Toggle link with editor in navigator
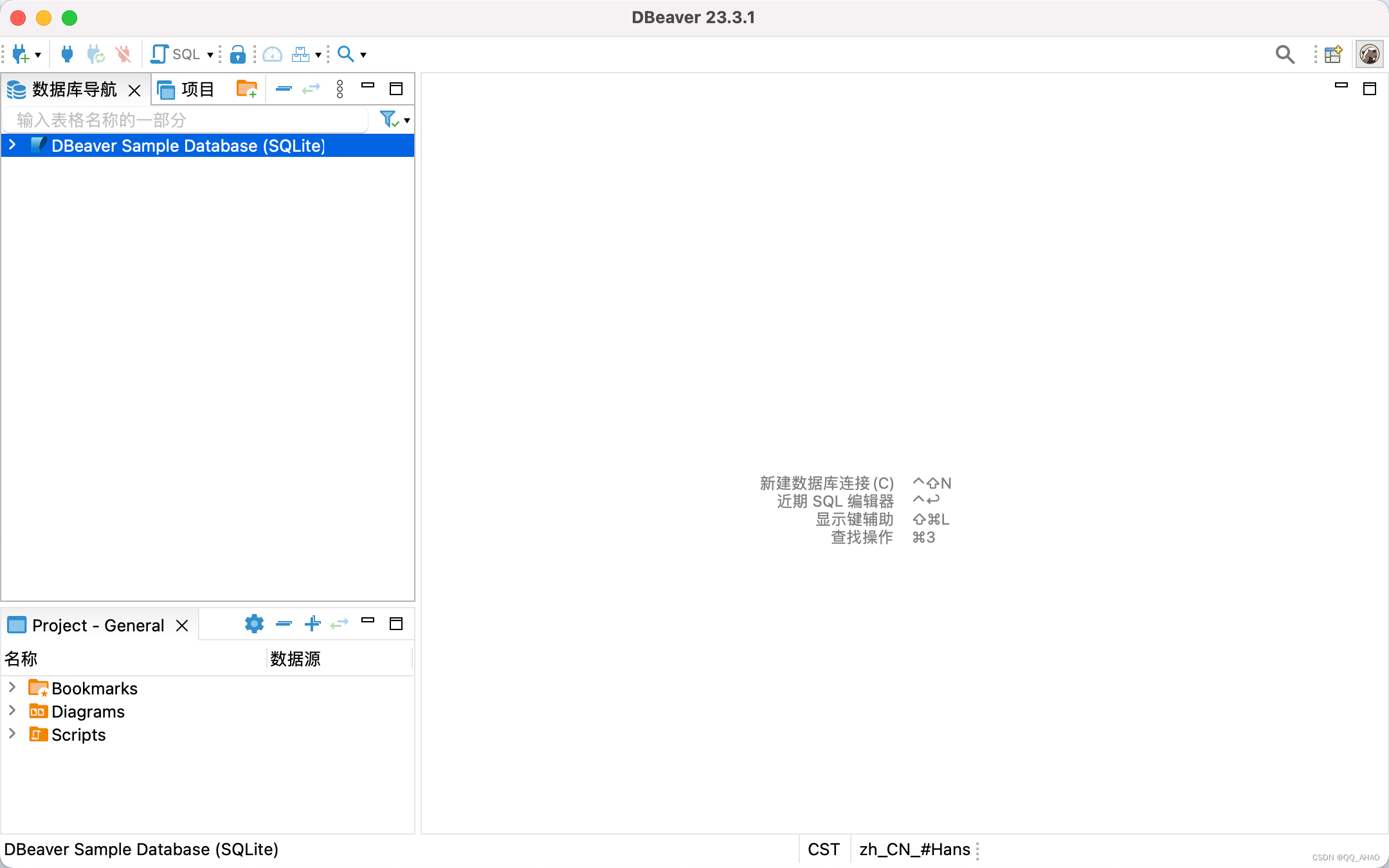1389x868 pixels. tap(311, 89)
